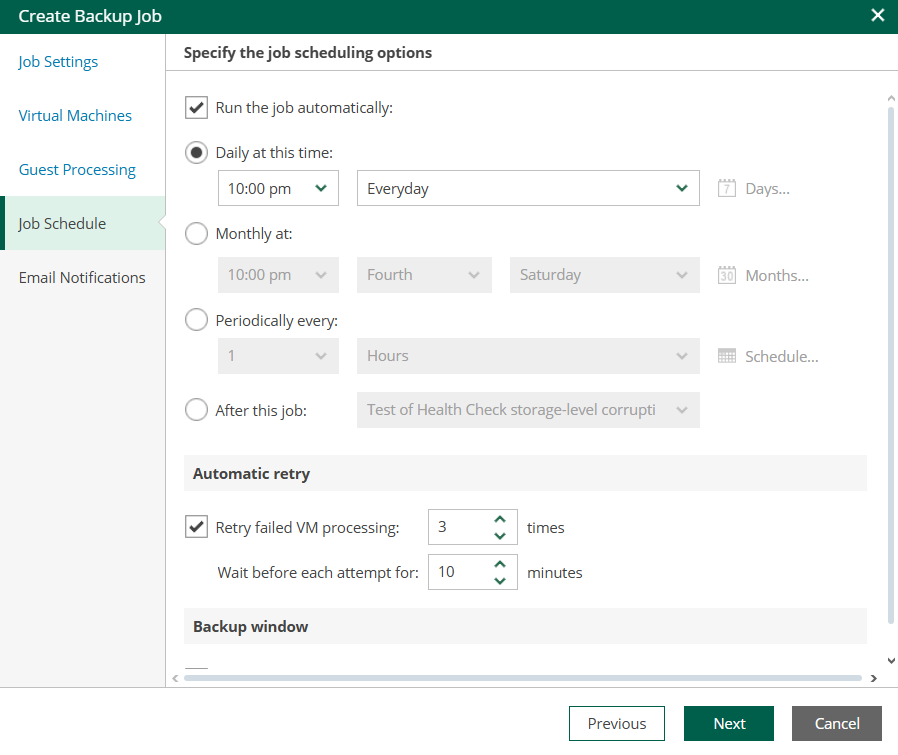Toggle Run the job automatically checkbox
The height and width of the screenshot is (755, 898).
(x=197, y=108)
